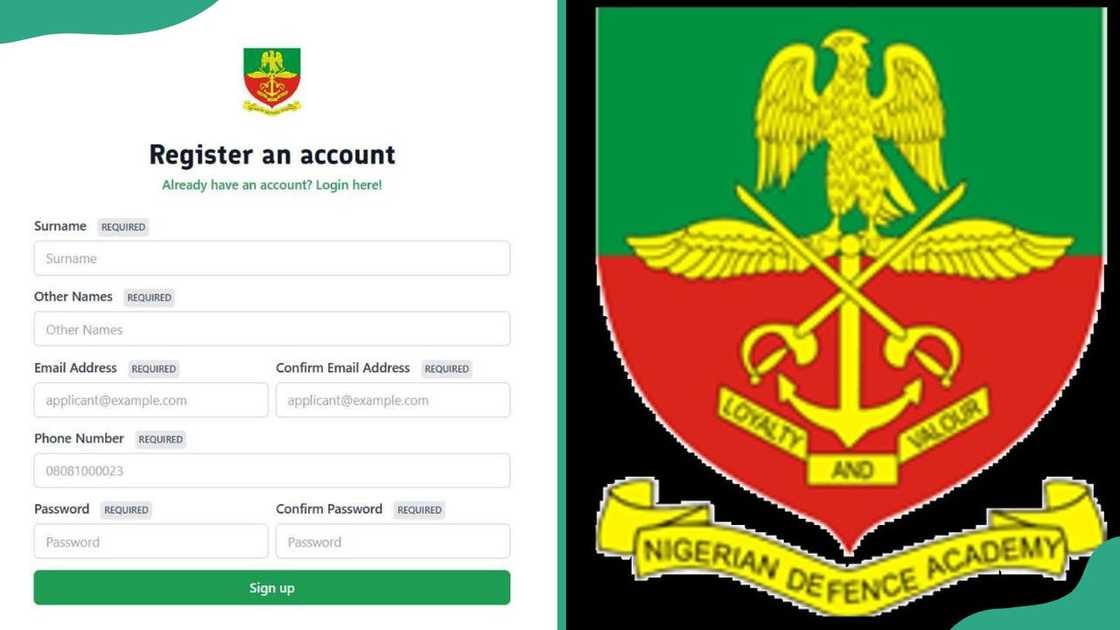Click the REQUIRED badge beside Other Names
Screen dimensions: 1120x630
click(149, 298)
